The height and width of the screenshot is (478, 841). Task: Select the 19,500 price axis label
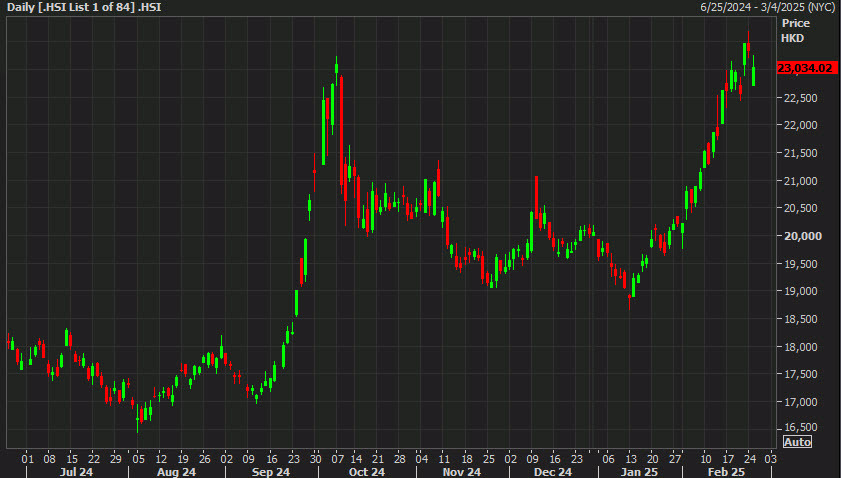point(800,264)
